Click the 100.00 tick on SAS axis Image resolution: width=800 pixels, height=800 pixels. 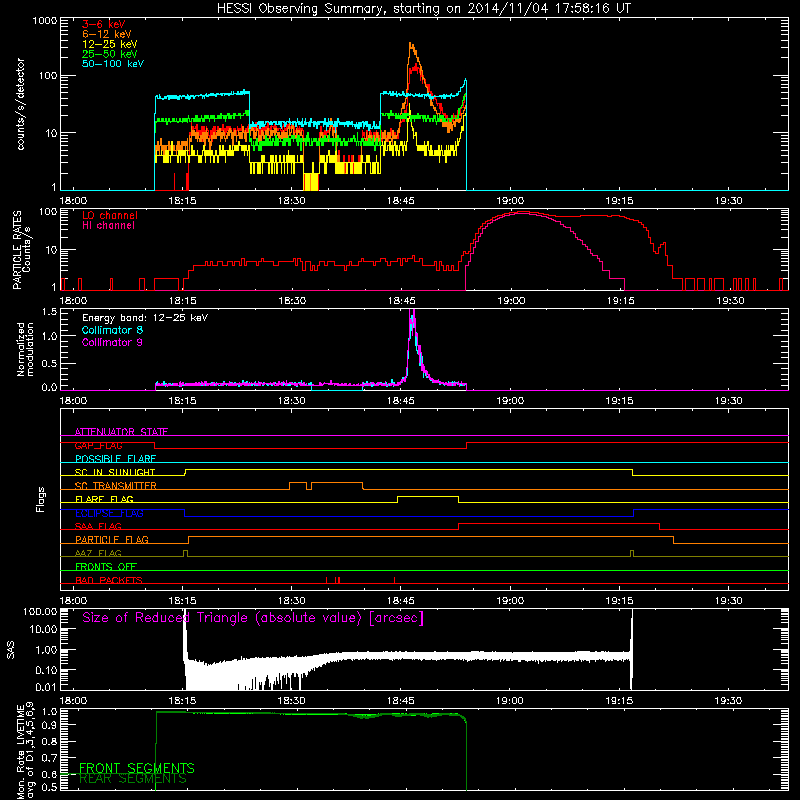pos(40,612)
